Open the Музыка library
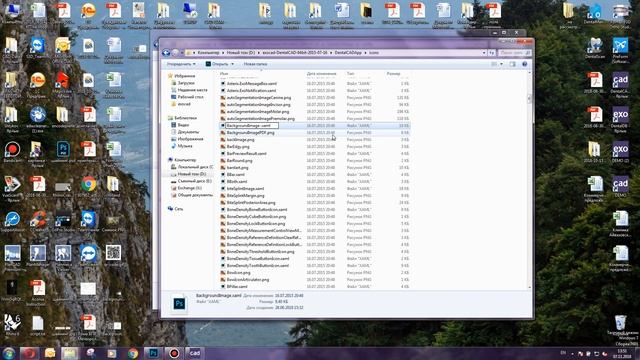 tap(184, 146)
